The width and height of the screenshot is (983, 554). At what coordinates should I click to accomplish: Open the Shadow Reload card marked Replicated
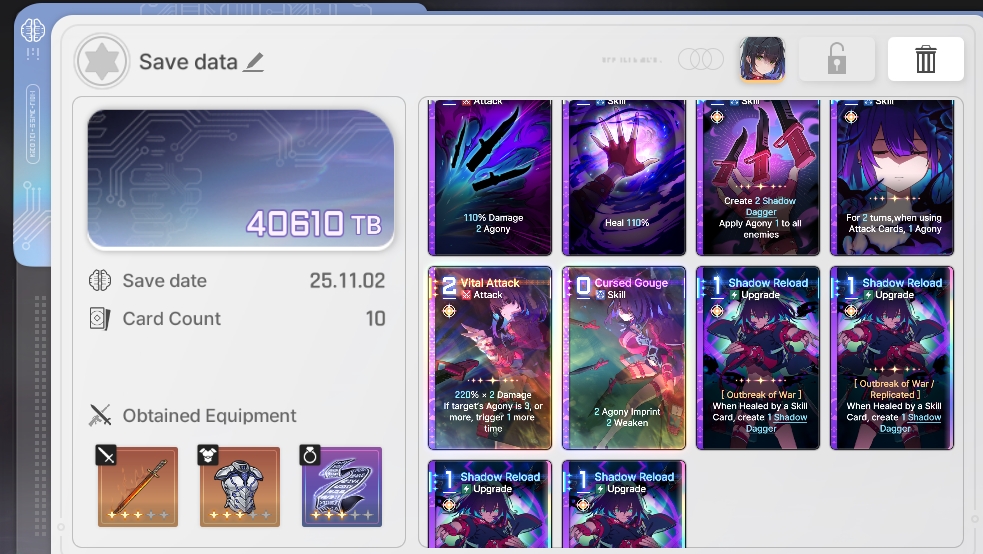(892, 358)
